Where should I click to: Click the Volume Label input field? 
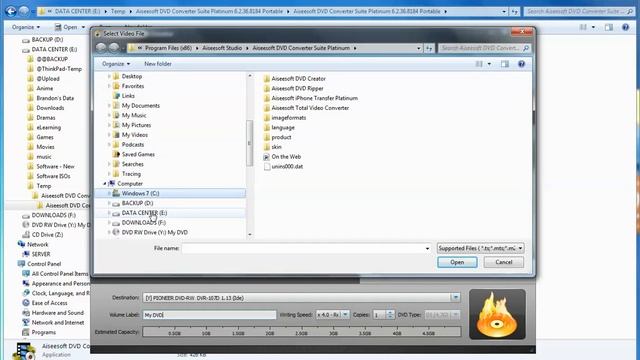(x=209, y=315)
